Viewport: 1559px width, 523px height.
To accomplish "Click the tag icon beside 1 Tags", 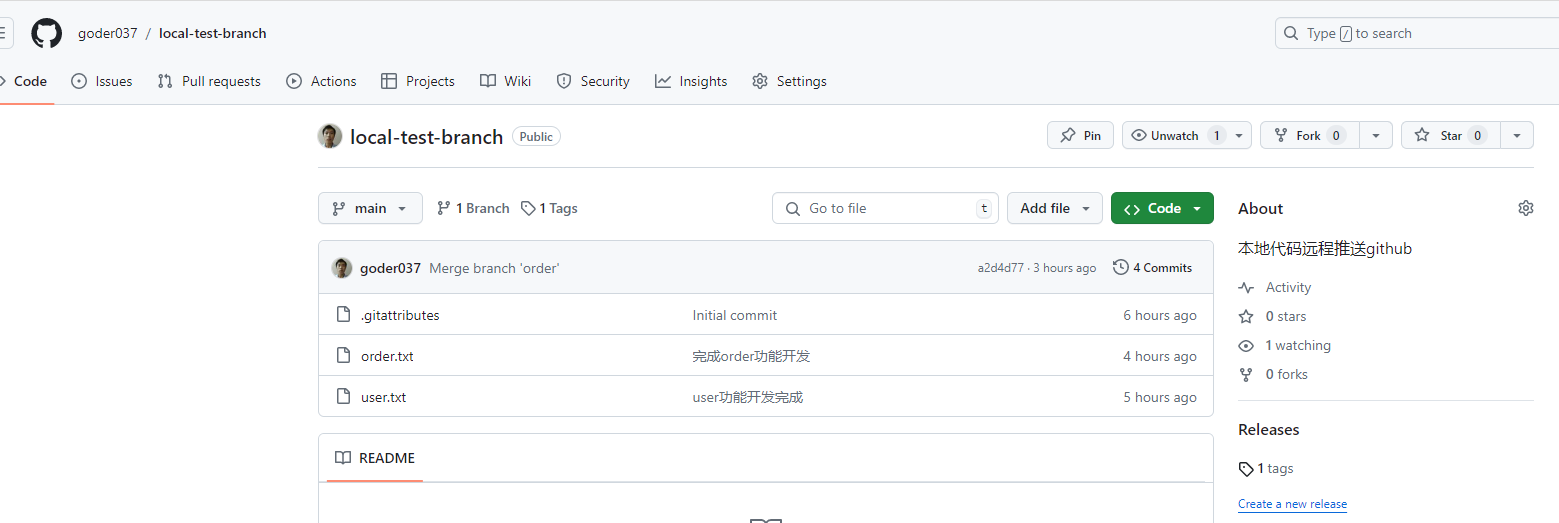I will [528, 208].
